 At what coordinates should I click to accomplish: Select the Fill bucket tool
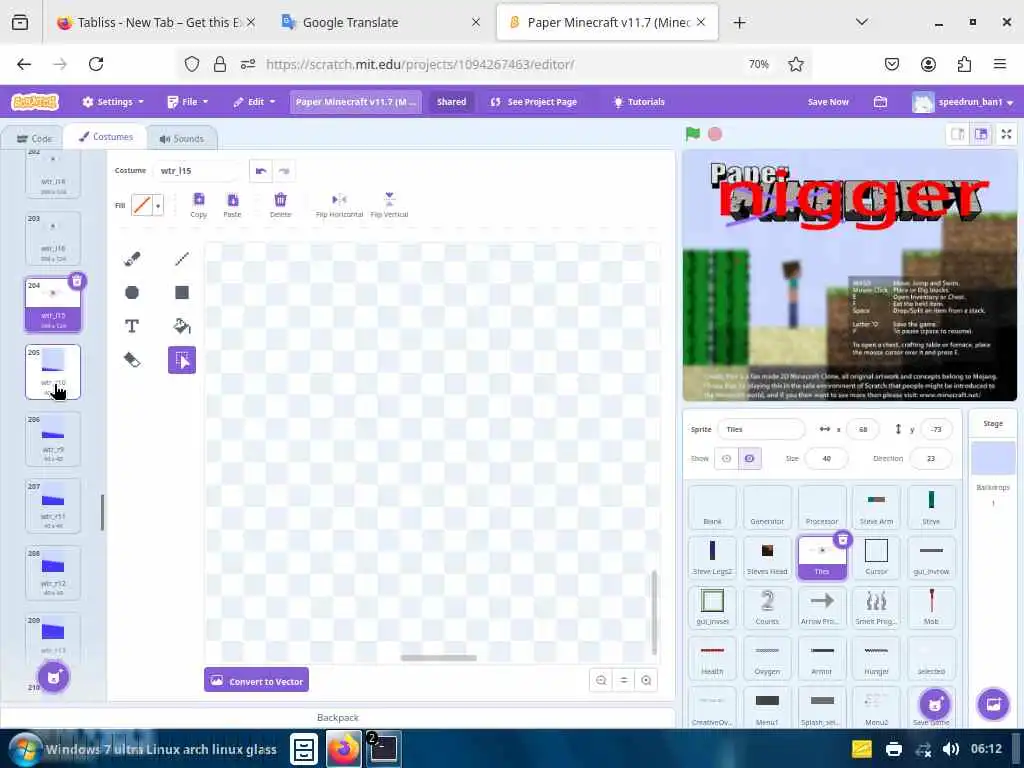pyautogui.click(x=182, y=326)
